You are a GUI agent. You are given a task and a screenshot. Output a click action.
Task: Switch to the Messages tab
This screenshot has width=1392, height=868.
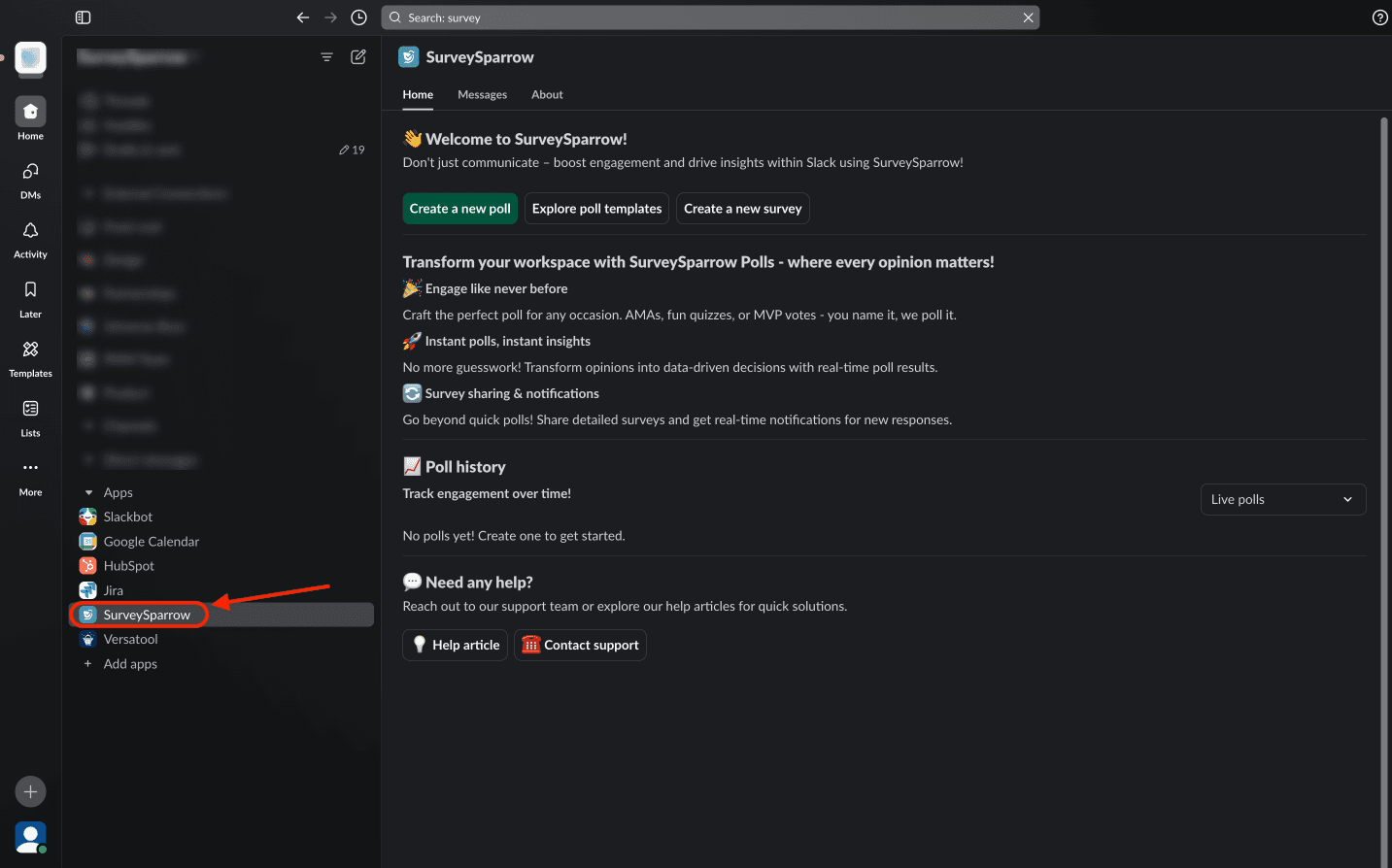coord(482,95)
